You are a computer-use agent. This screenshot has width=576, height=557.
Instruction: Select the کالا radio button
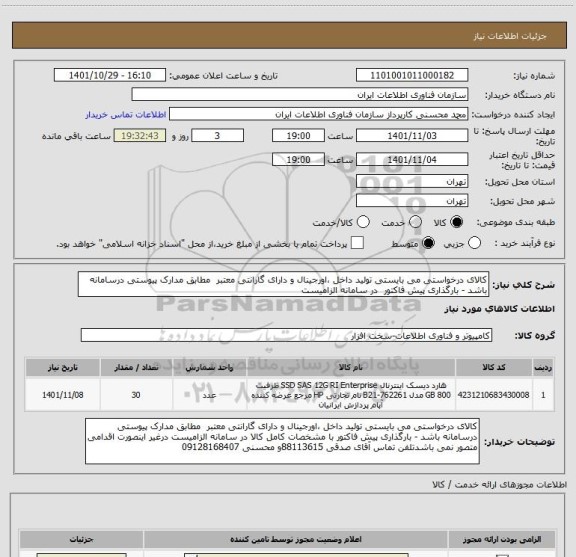point(457,222)
